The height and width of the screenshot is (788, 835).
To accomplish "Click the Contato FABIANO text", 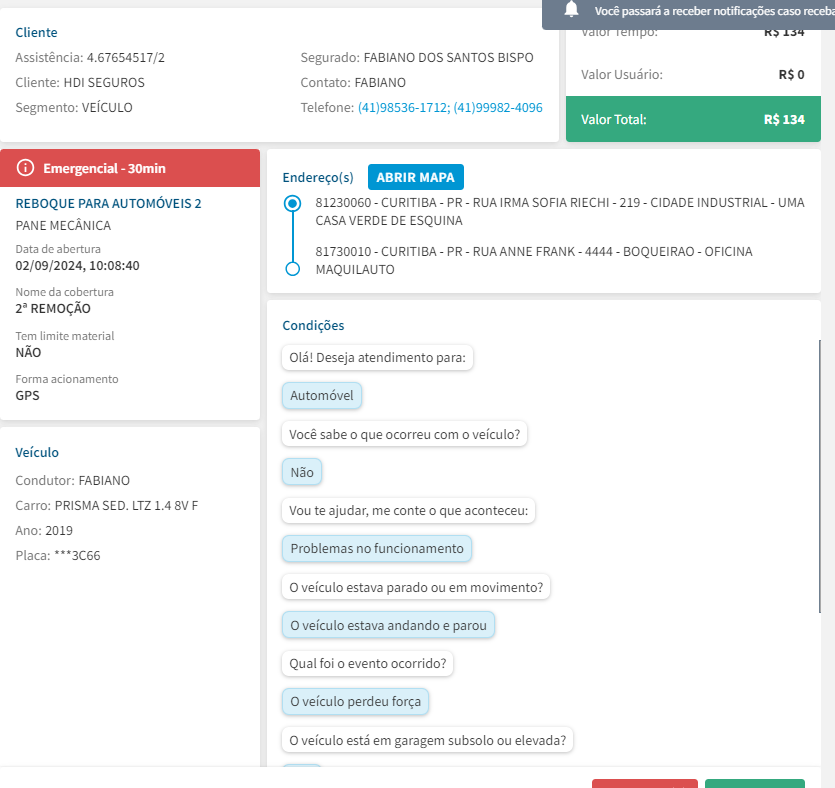I will point(353,83).
